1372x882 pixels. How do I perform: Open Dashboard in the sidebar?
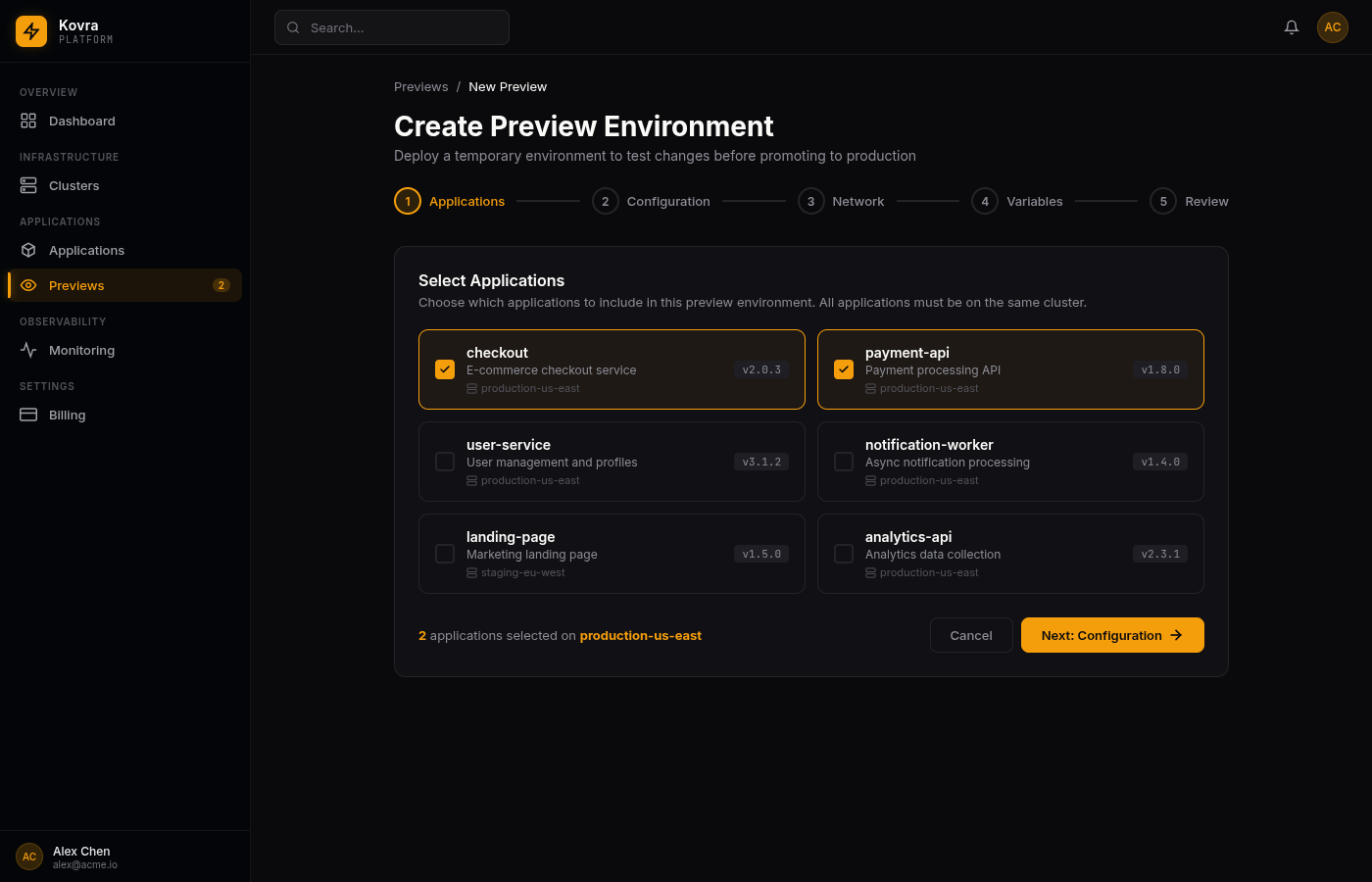click(x=124, y=121)
